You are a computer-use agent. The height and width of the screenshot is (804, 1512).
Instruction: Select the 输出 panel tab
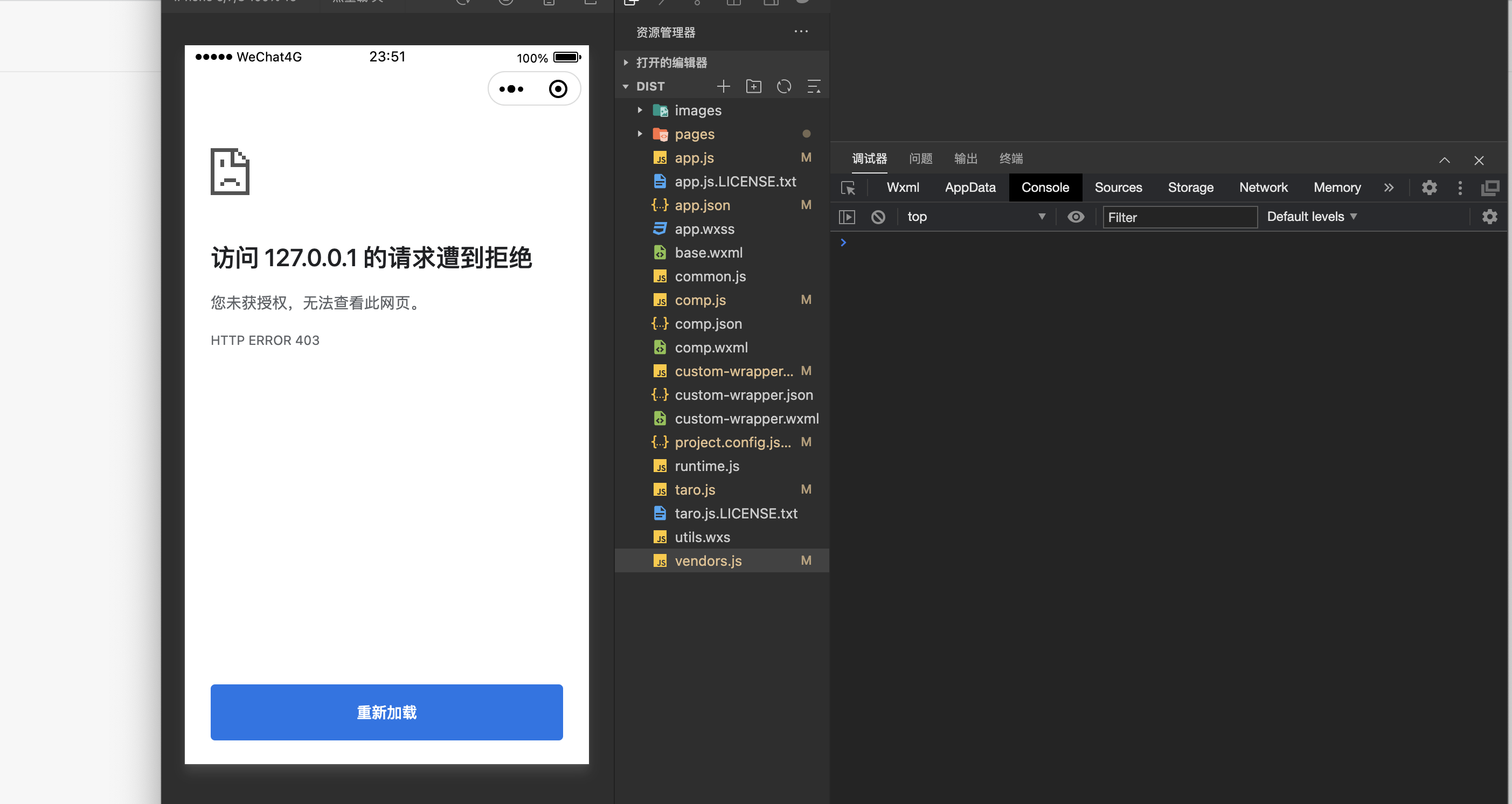pos(966,158)
